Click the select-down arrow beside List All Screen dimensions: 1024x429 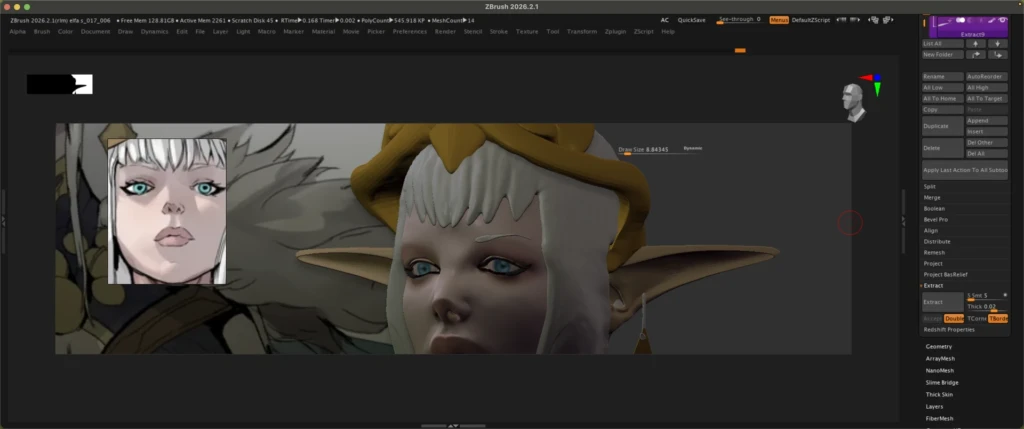pos(998,44)
